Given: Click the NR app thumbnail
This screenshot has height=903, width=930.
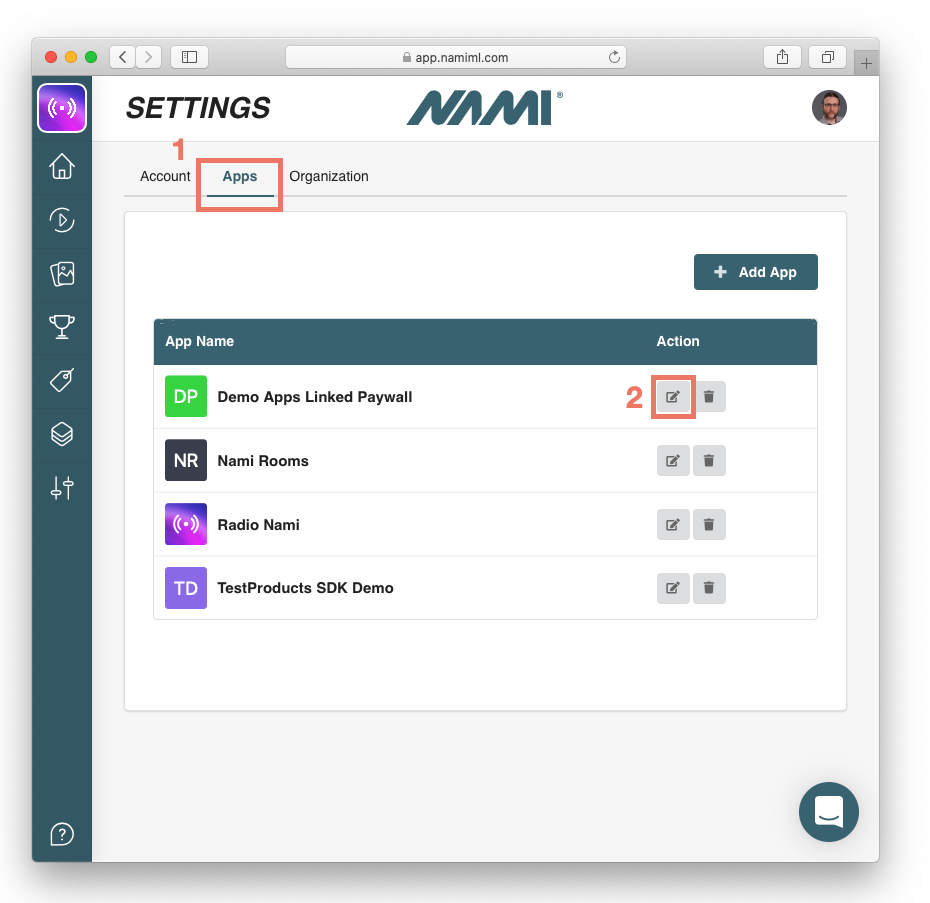Looking at the screenshot, I should [x=186, y=460].
